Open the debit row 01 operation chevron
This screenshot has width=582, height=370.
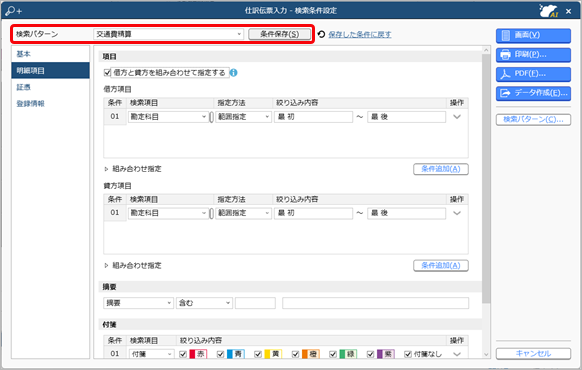(x=457, y=117)
